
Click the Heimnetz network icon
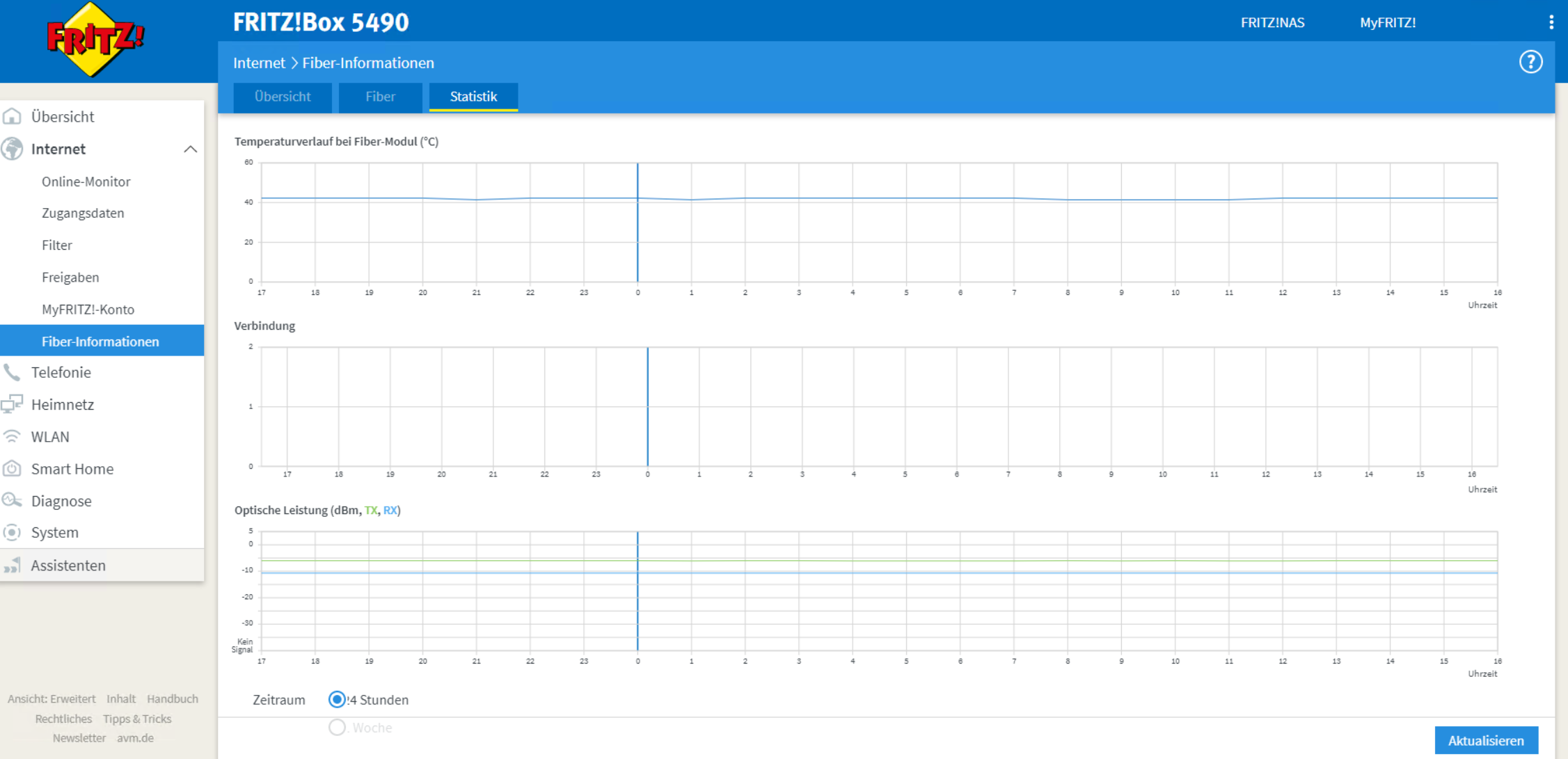pos(12,404)
